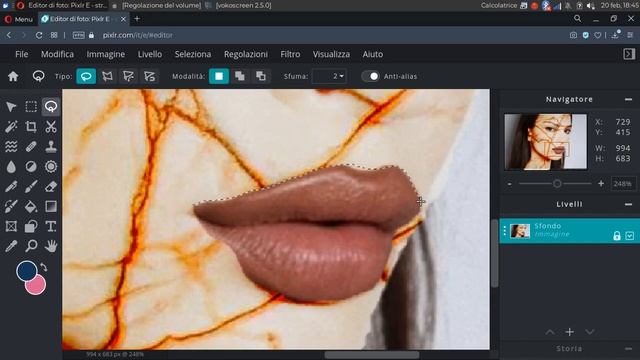The width and height of the screenshot is (640, 360).
Task: Go to Pixlr home icon
Action: (13, 76)
